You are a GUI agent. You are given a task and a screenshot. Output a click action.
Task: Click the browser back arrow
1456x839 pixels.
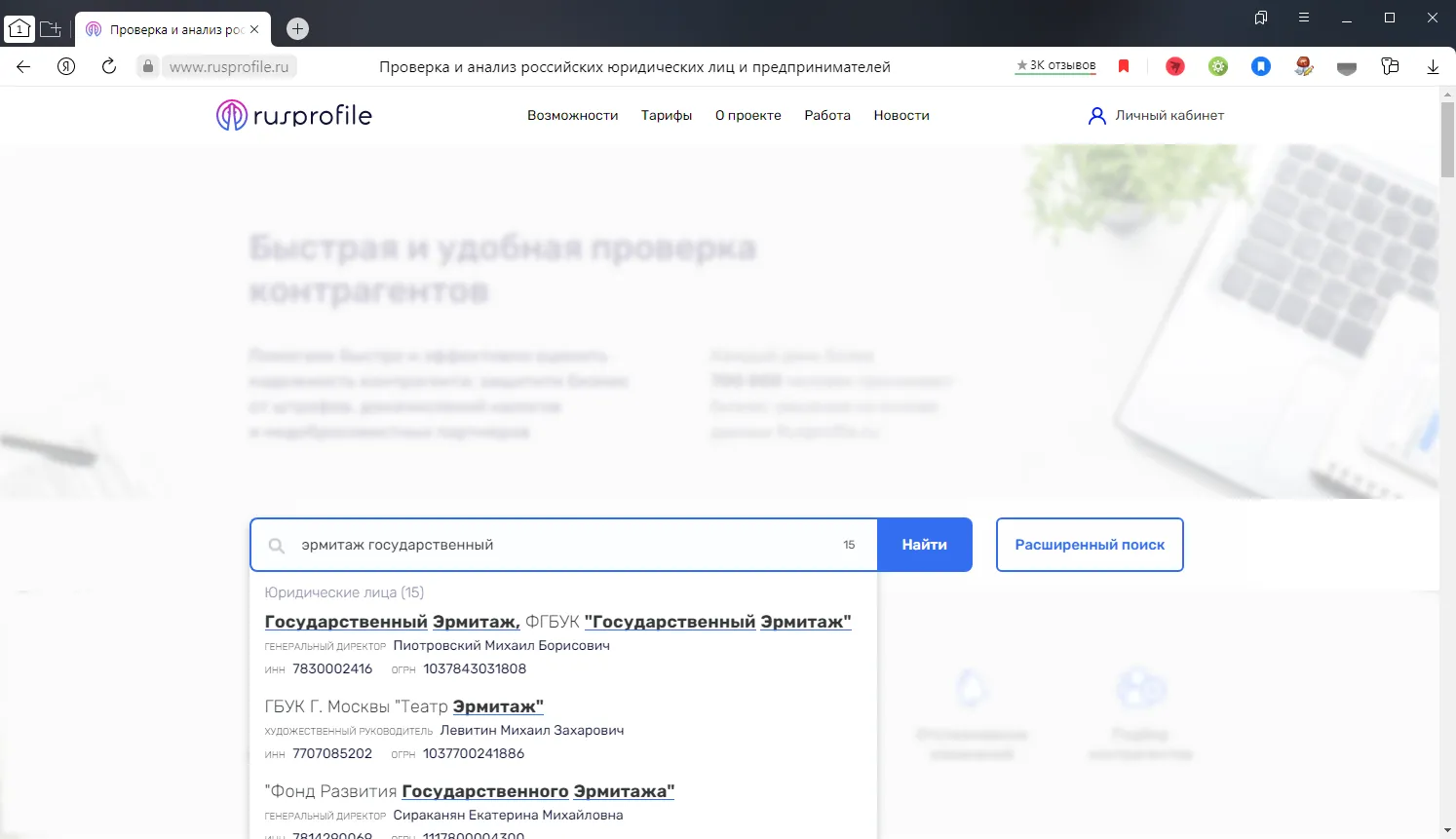coord(23,66)
